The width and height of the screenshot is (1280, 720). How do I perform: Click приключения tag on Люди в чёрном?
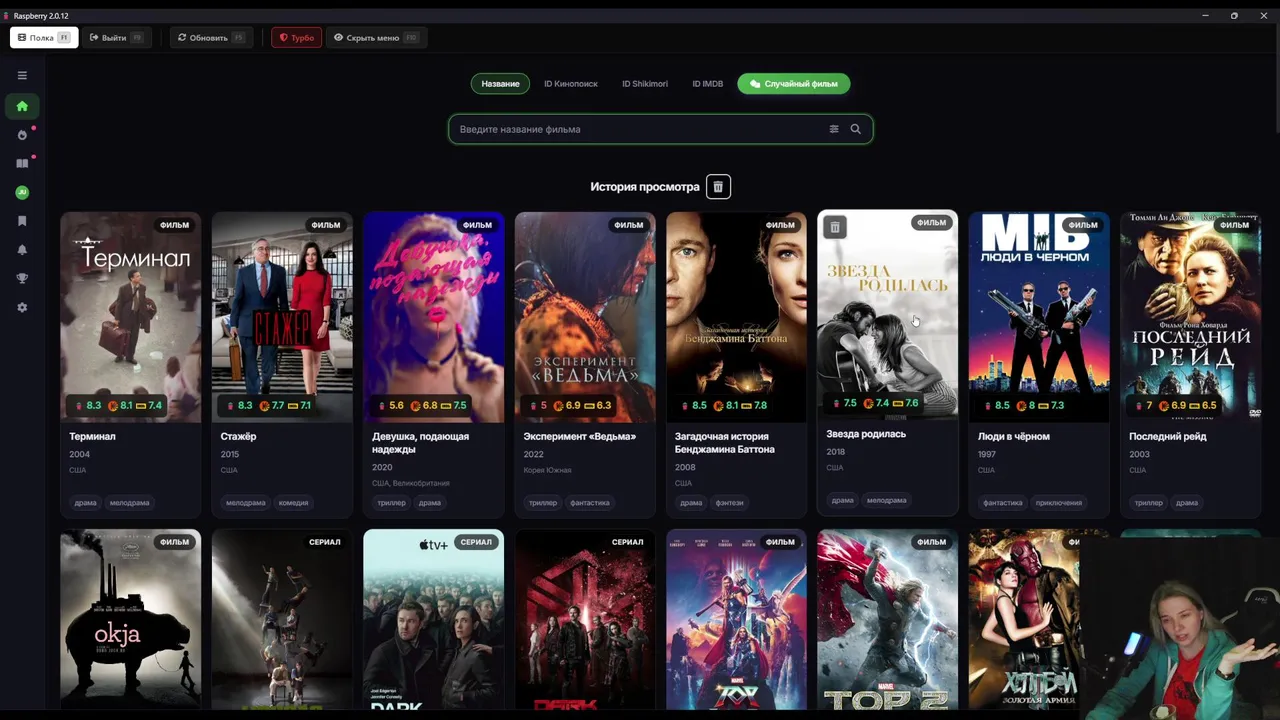(x=1059, y=503)
